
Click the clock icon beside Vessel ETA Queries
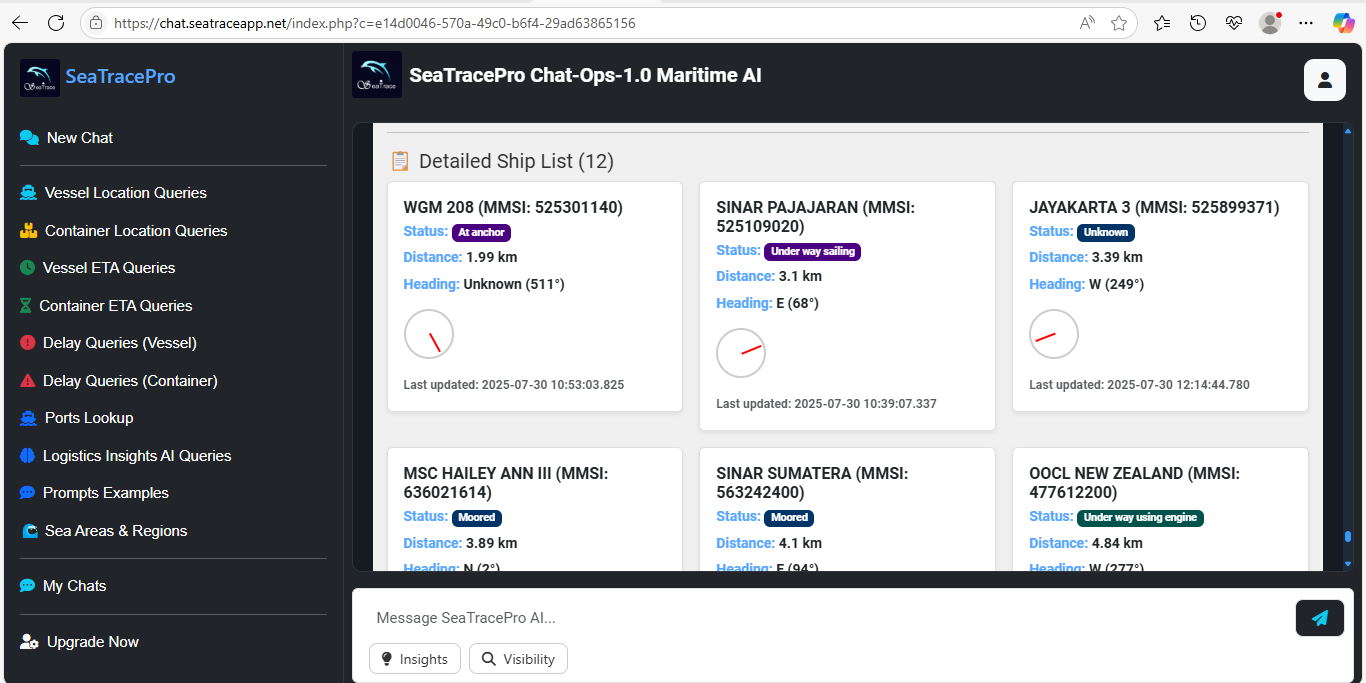[27, 268]
